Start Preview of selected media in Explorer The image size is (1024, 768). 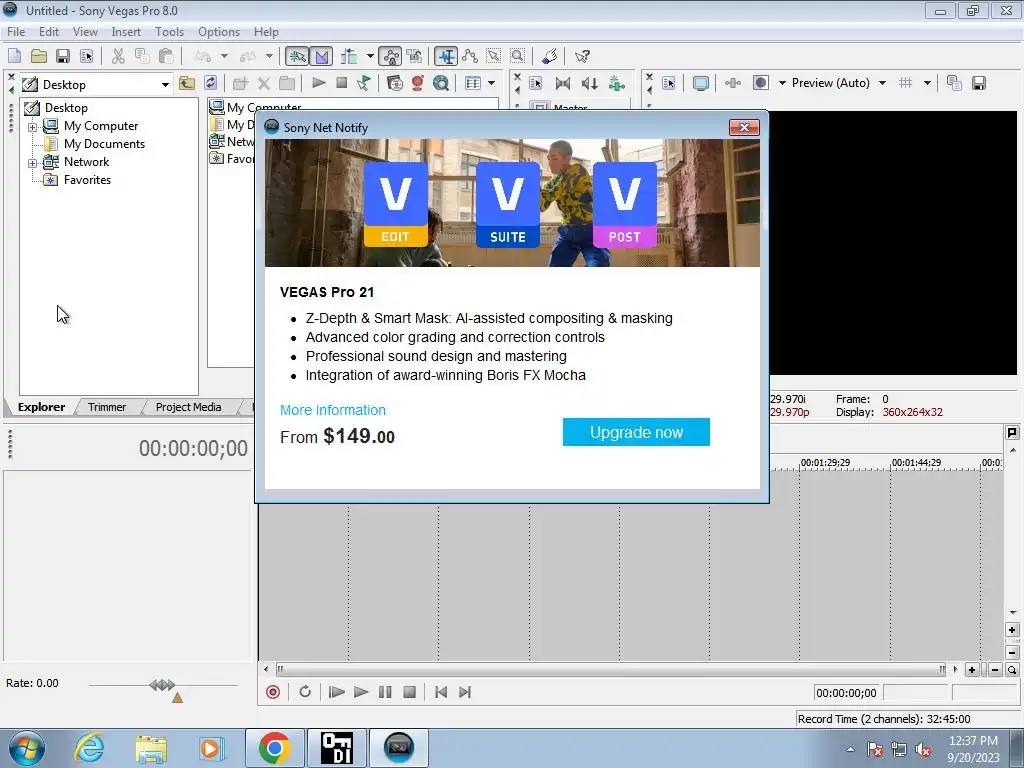pyautogui.click(x=319, y=83)
